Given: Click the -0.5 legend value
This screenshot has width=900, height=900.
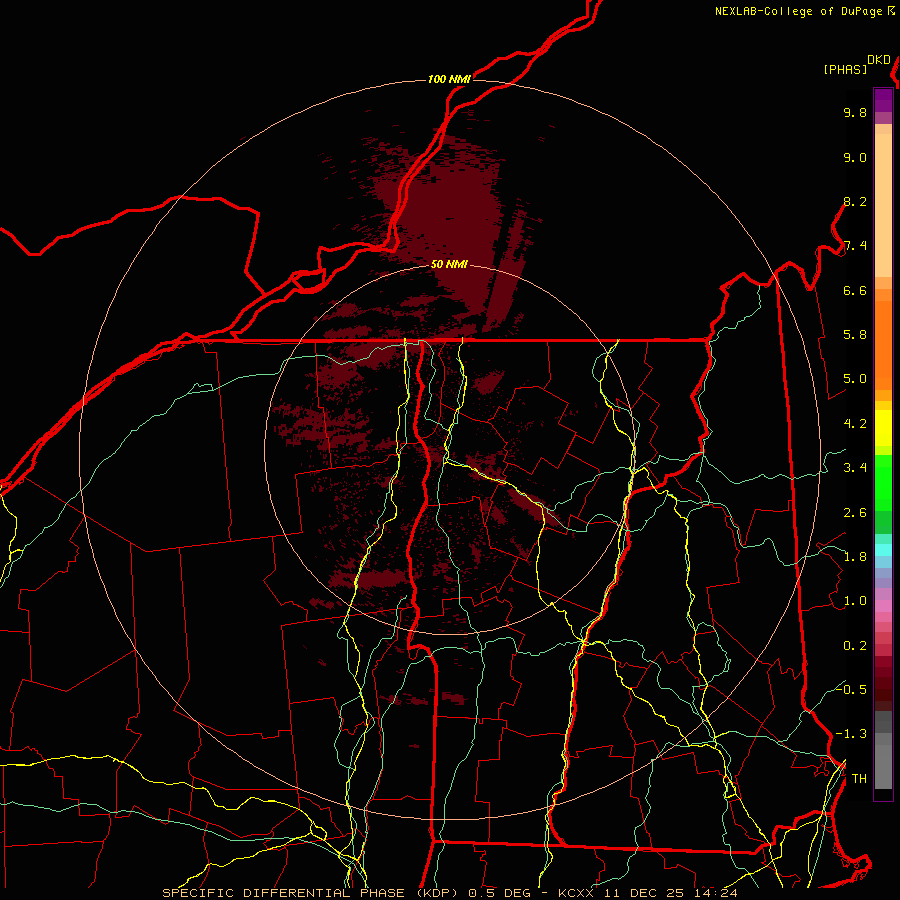Looking at the screenshot, I should (x=851, y=689).
